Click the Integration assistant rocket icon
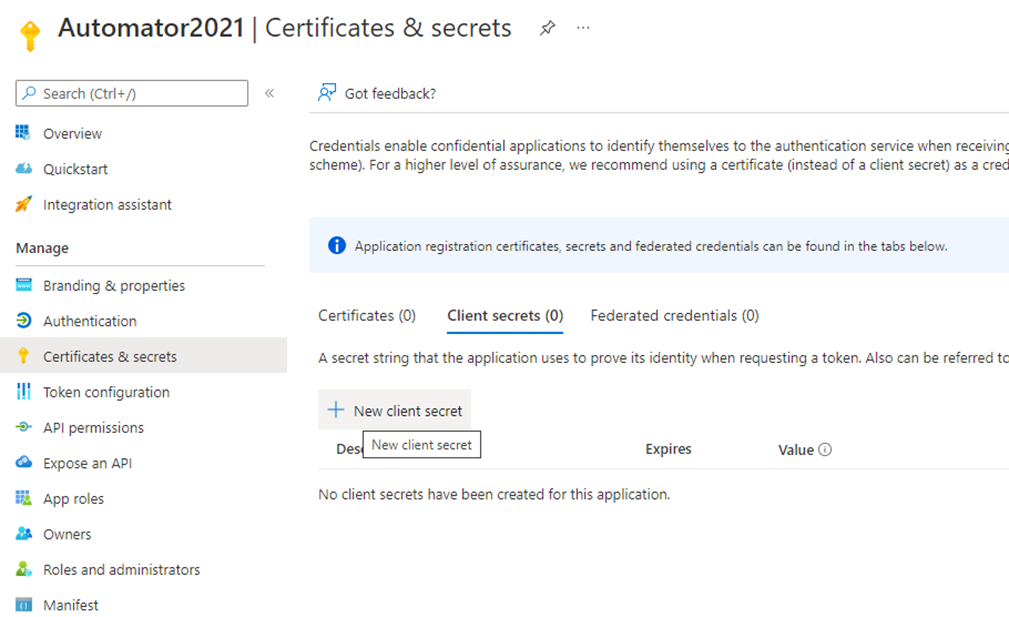Viewport: 1009px width, 617px height. click(24, 204)
